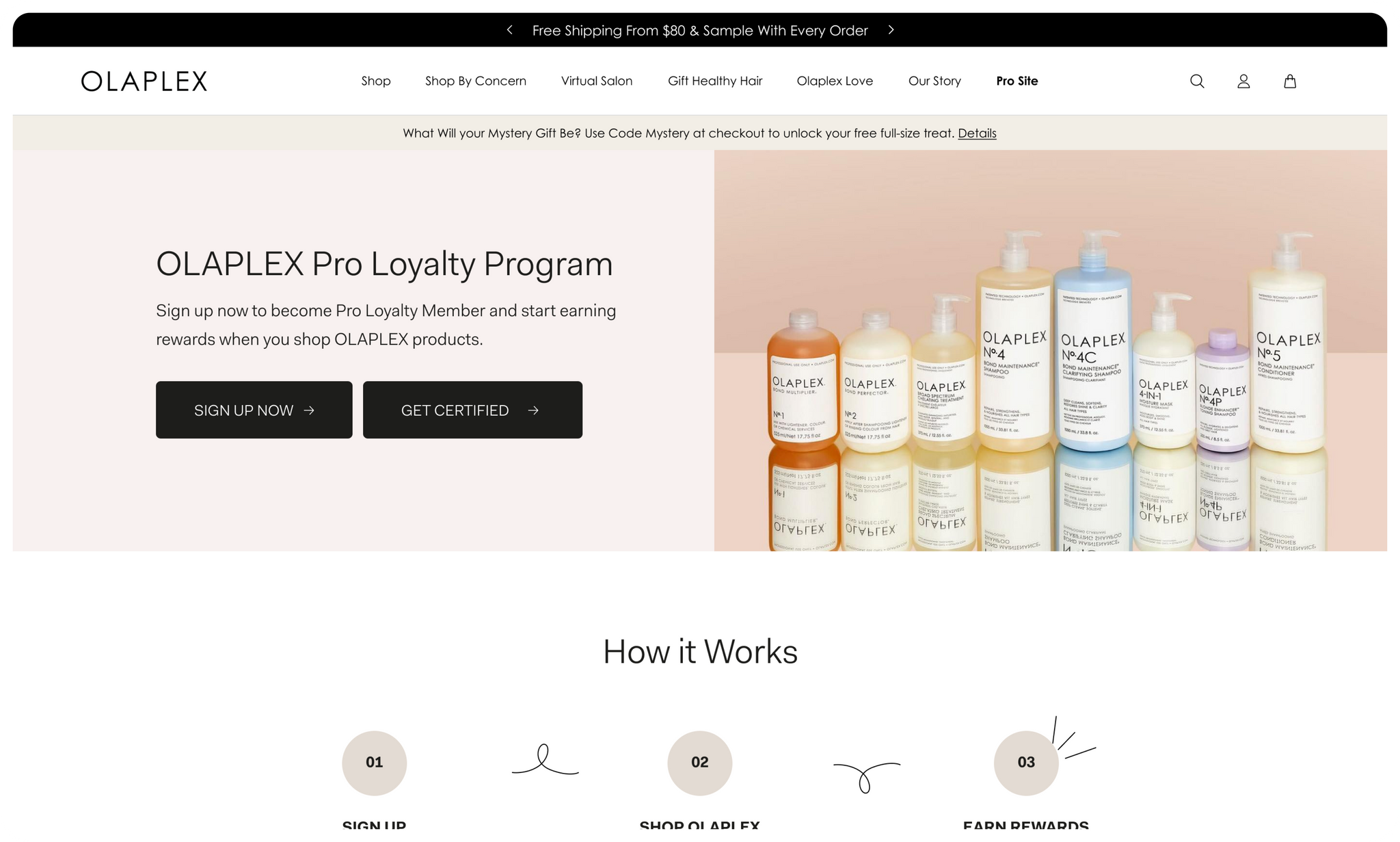Switch to the Pro Site
The width and height of the screenshot is (1400, 842).
1017,81
